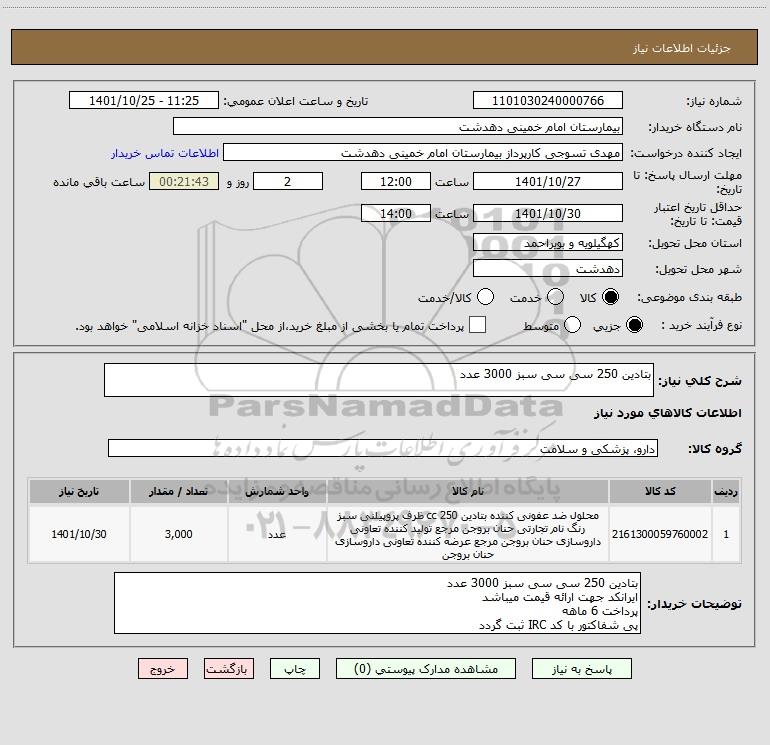Click requester field مهدی تسوجی کارپرداز
Screen dimensions: 770x745
pyautogui.click(x=423, y=152)
